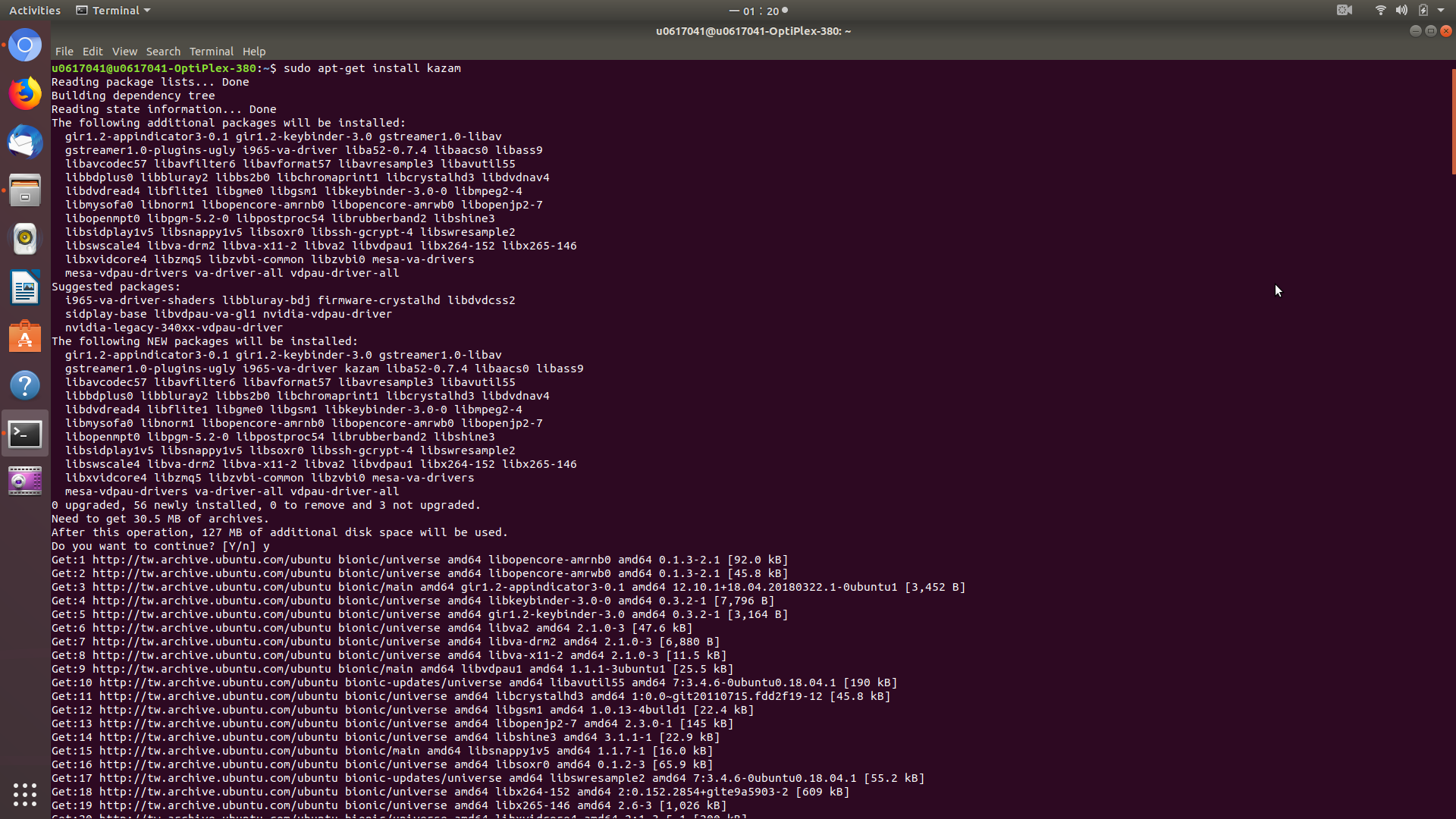The image size is (1456, 819).
Task: Maximize the terminal window
Action: point(1431,31)
